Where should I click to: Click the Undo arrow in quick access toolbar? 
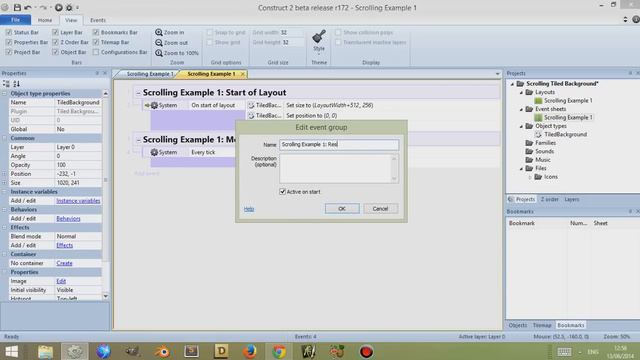pos(28,7)
